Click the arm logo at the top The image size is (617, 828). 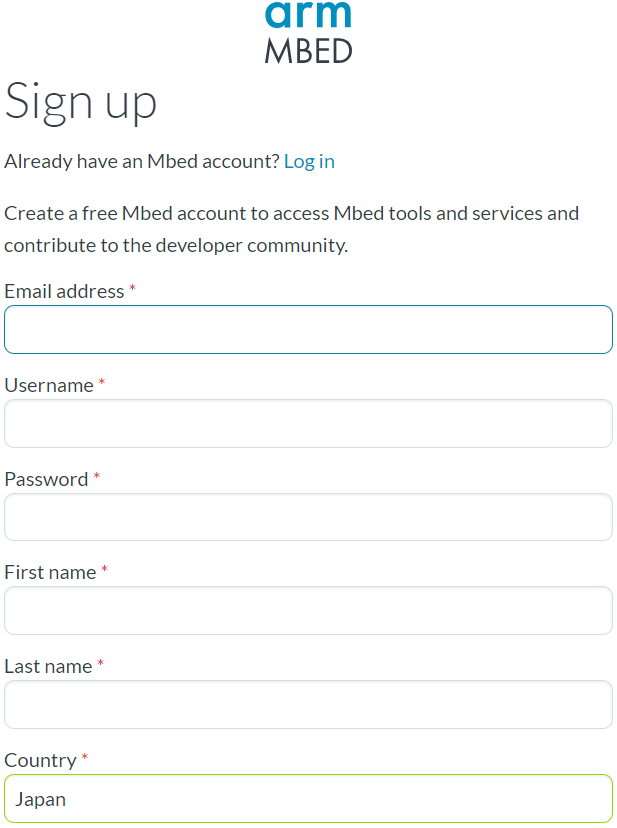point(308,14)
